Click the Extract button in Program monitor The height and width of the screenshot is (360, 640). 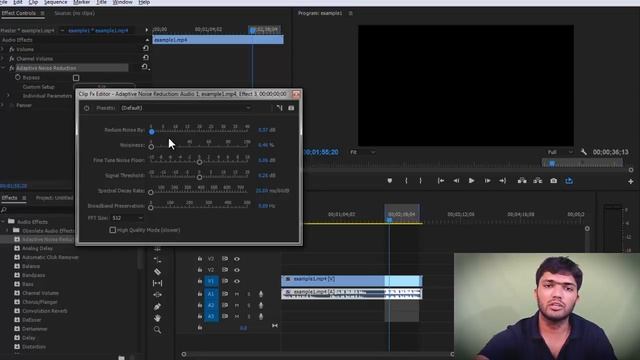(x=538, y=180)
